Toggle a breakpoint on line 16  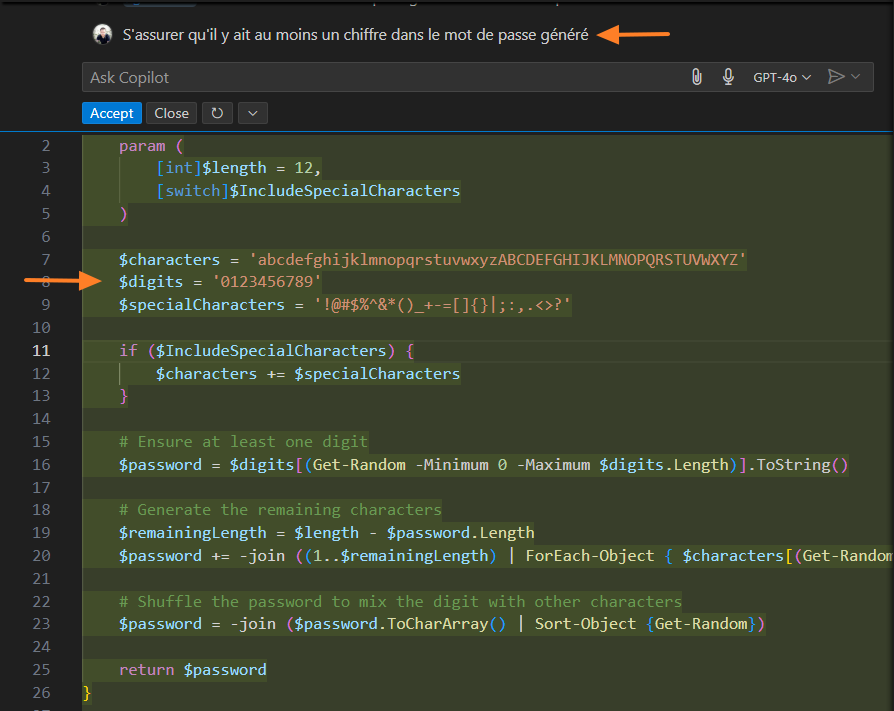[20, 464]
